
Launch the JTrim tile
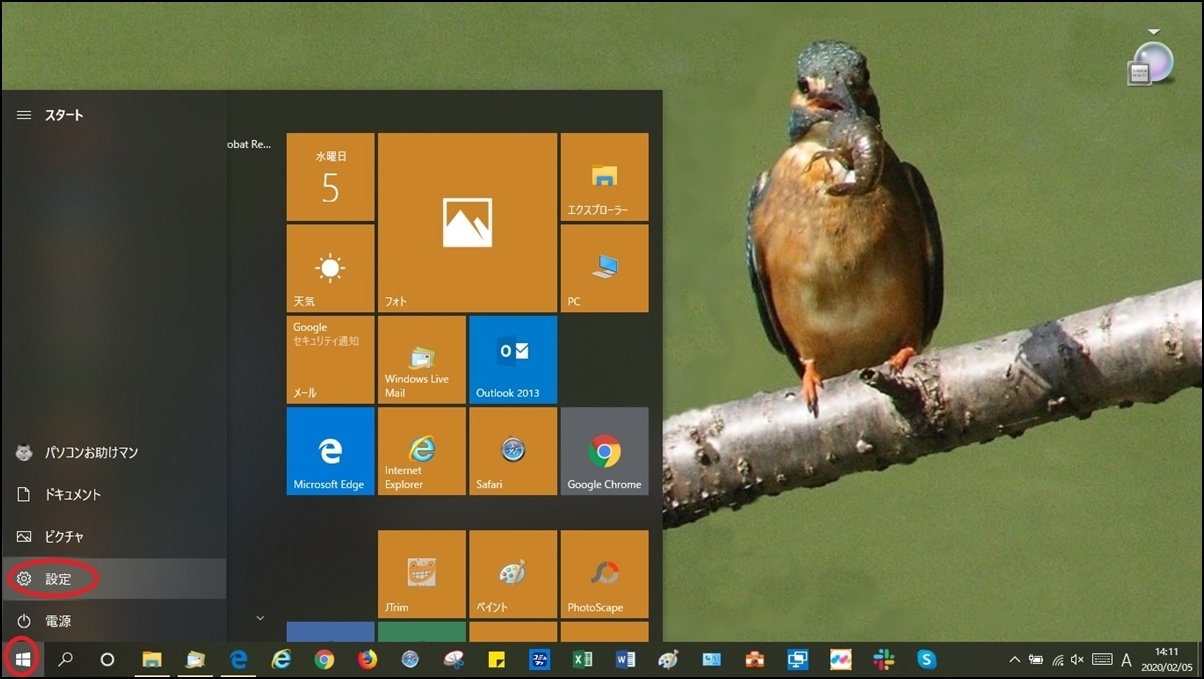click(x=422, y=574)
